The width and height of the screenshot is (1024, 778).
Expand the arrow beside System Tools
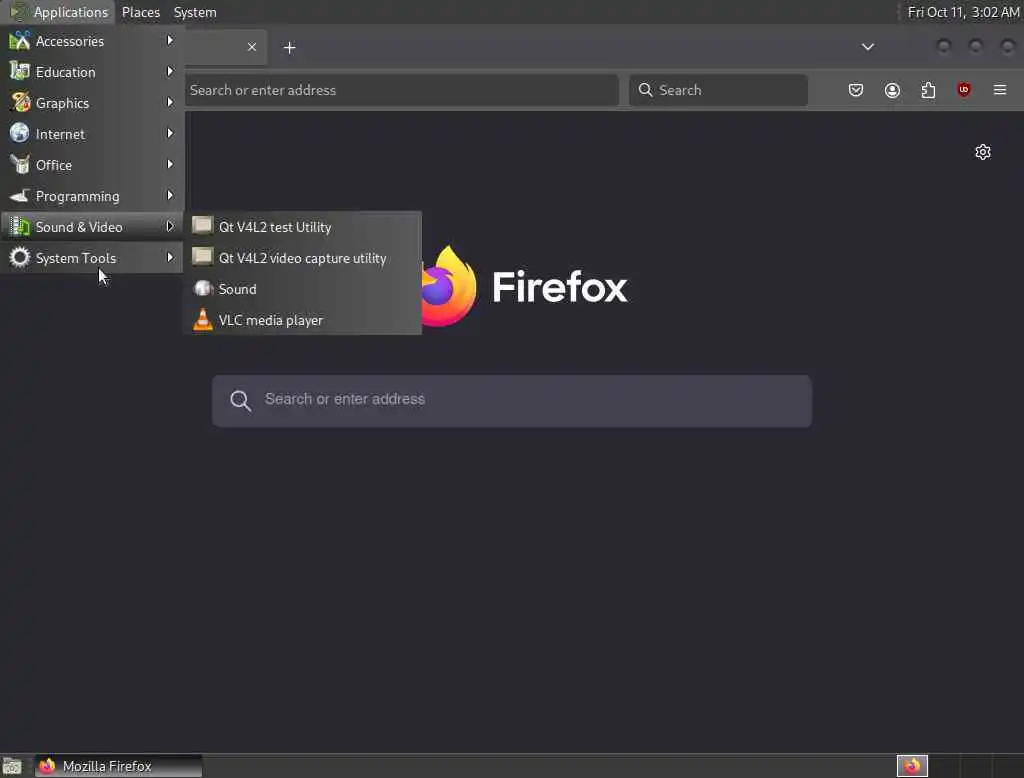click(170, 257)
